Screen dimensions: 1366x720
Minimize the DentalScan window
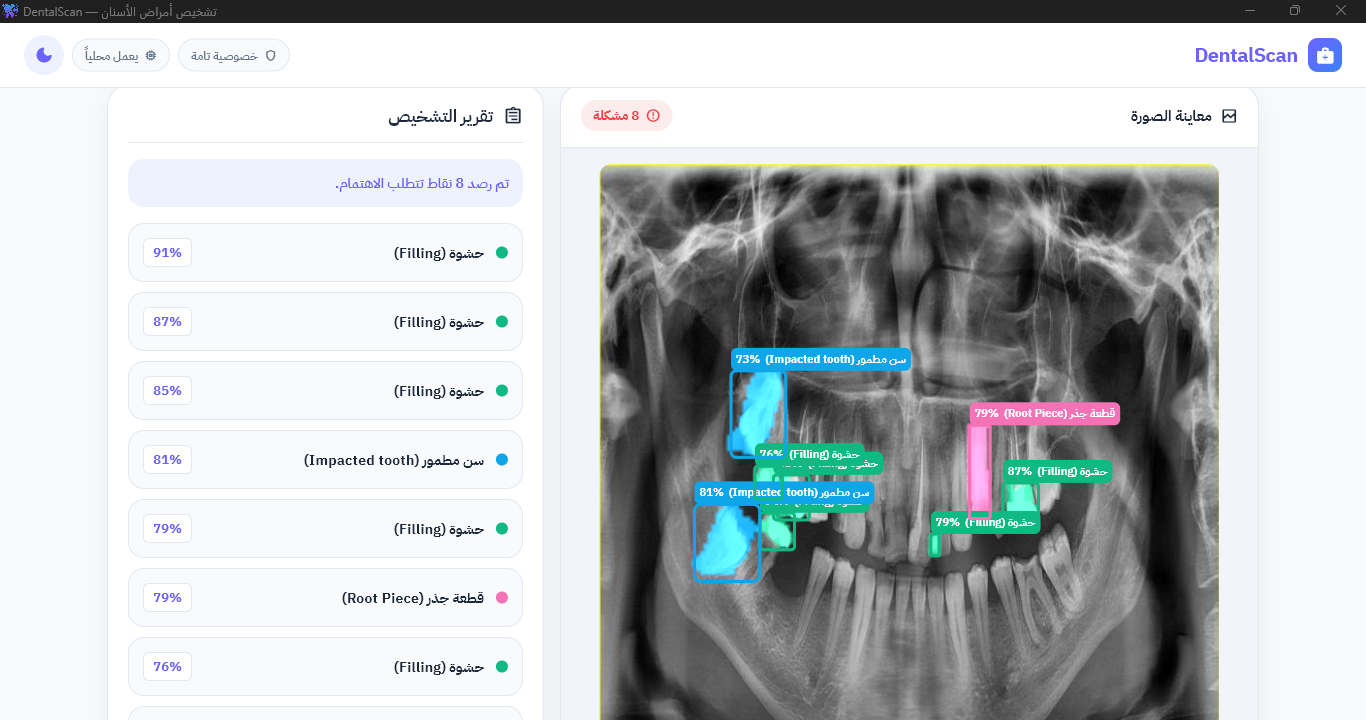[x=1250, y=11]
